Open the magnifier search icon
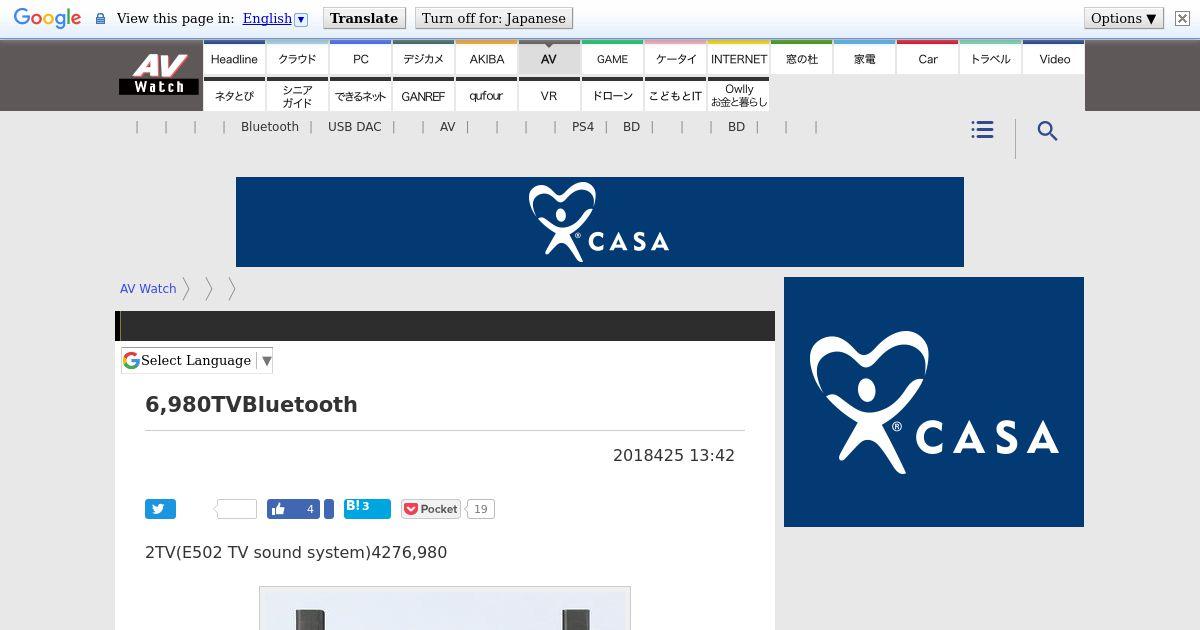The width and height of the screenshot is (1200, 630). (1047, 131)
